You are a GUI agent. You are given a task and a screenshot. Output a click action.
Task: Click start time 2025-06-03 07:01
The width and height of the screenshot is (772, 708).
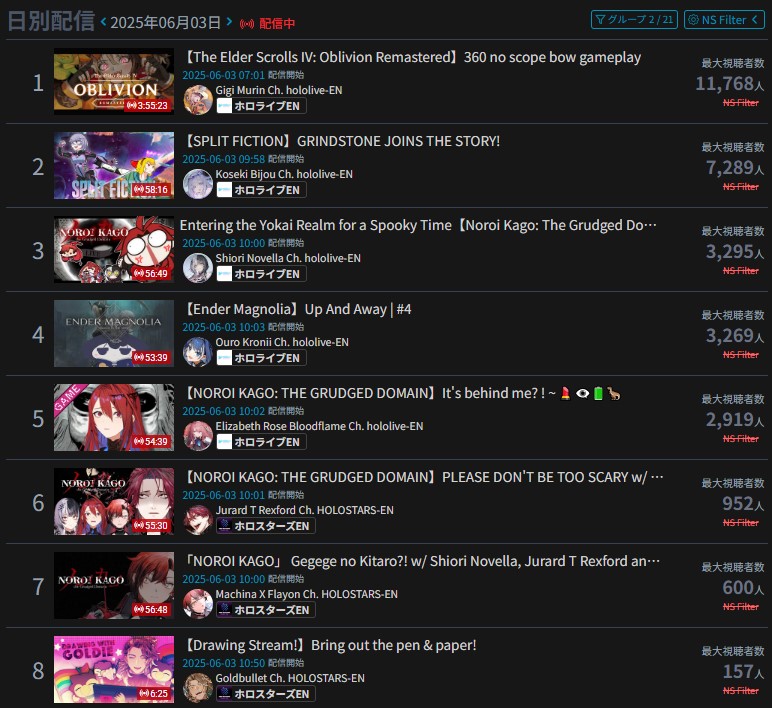pos(224,75)
